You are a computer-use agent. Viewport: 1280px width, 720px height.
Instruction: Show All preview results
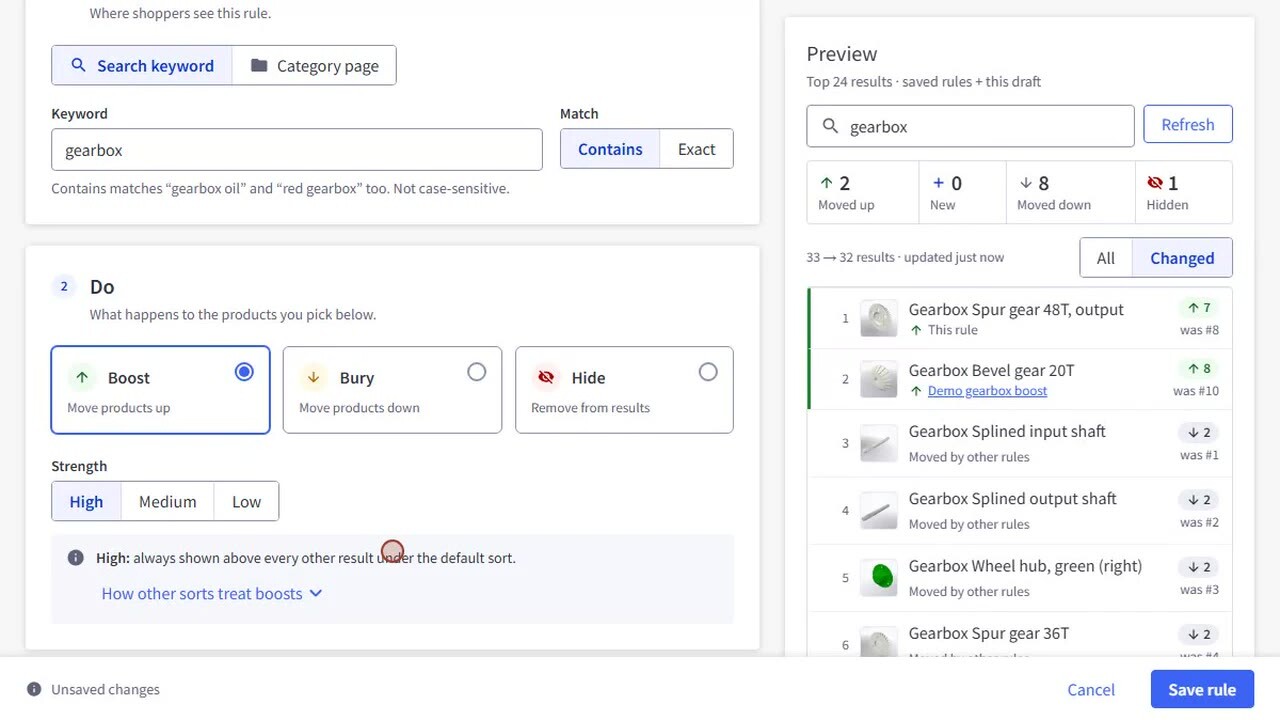click(x=1106, y=258)
